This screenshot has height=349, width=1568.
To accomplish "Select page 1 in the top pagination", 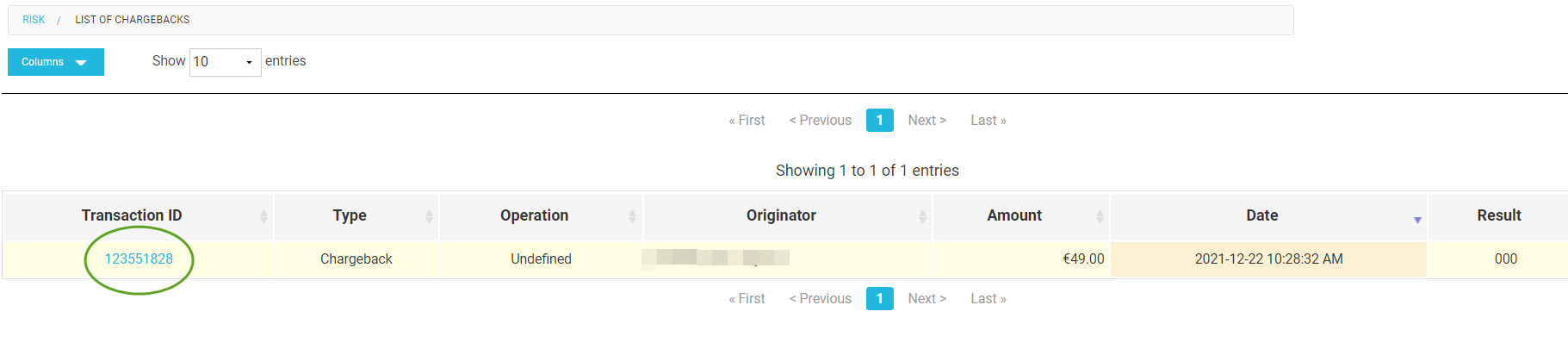I will [879, 121].
